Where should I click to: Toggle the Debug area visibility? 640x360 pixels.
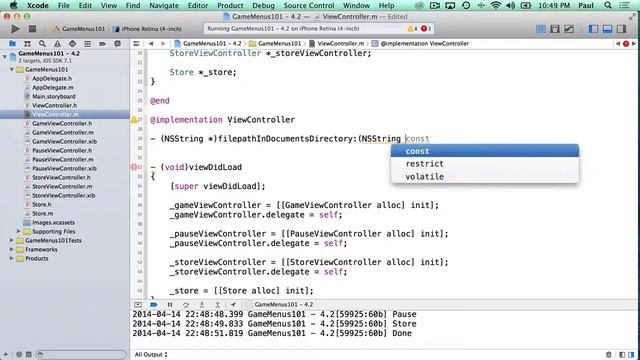click(607, 29)
